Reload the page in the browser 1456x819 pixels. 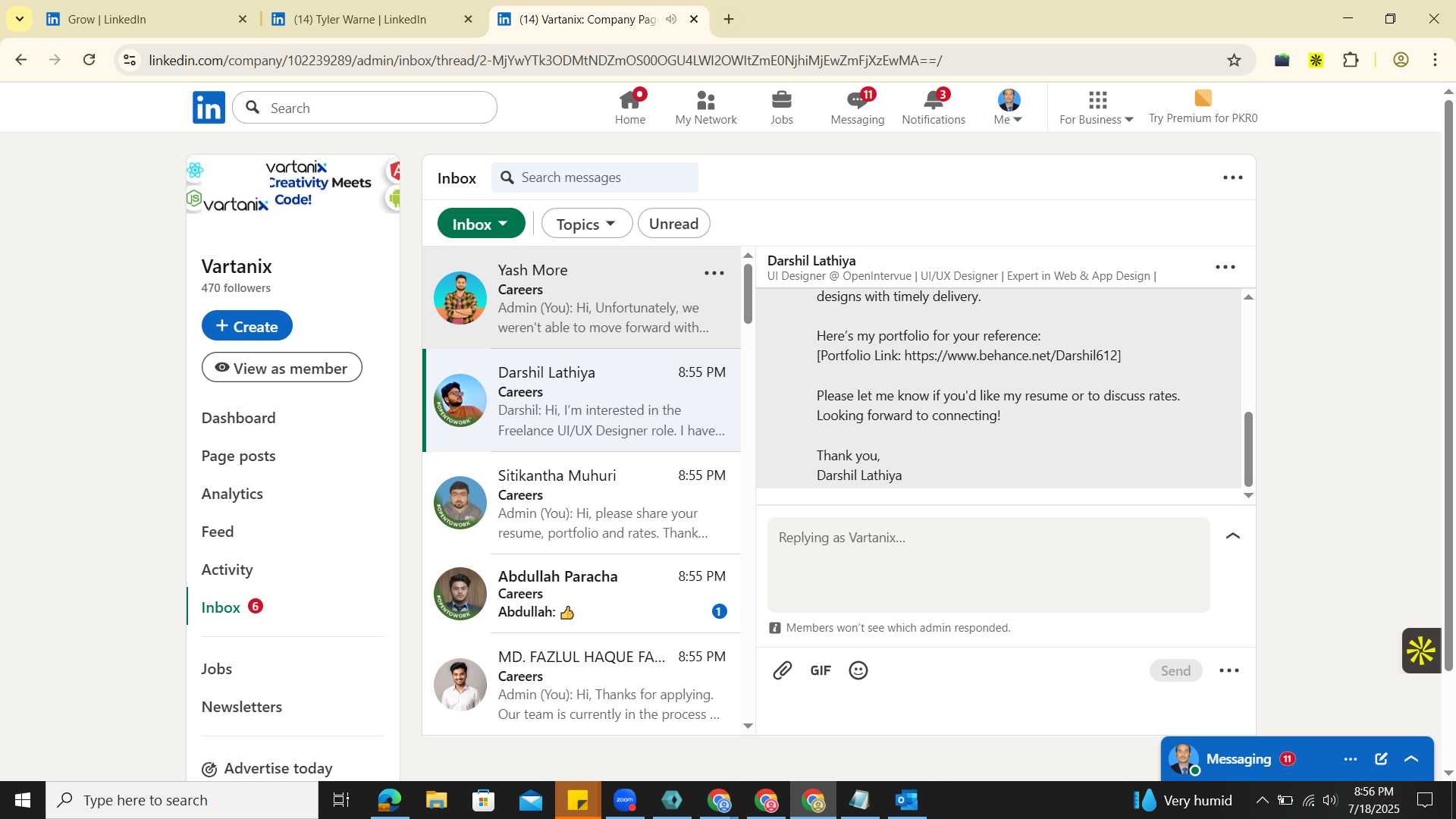coord(89,60)
